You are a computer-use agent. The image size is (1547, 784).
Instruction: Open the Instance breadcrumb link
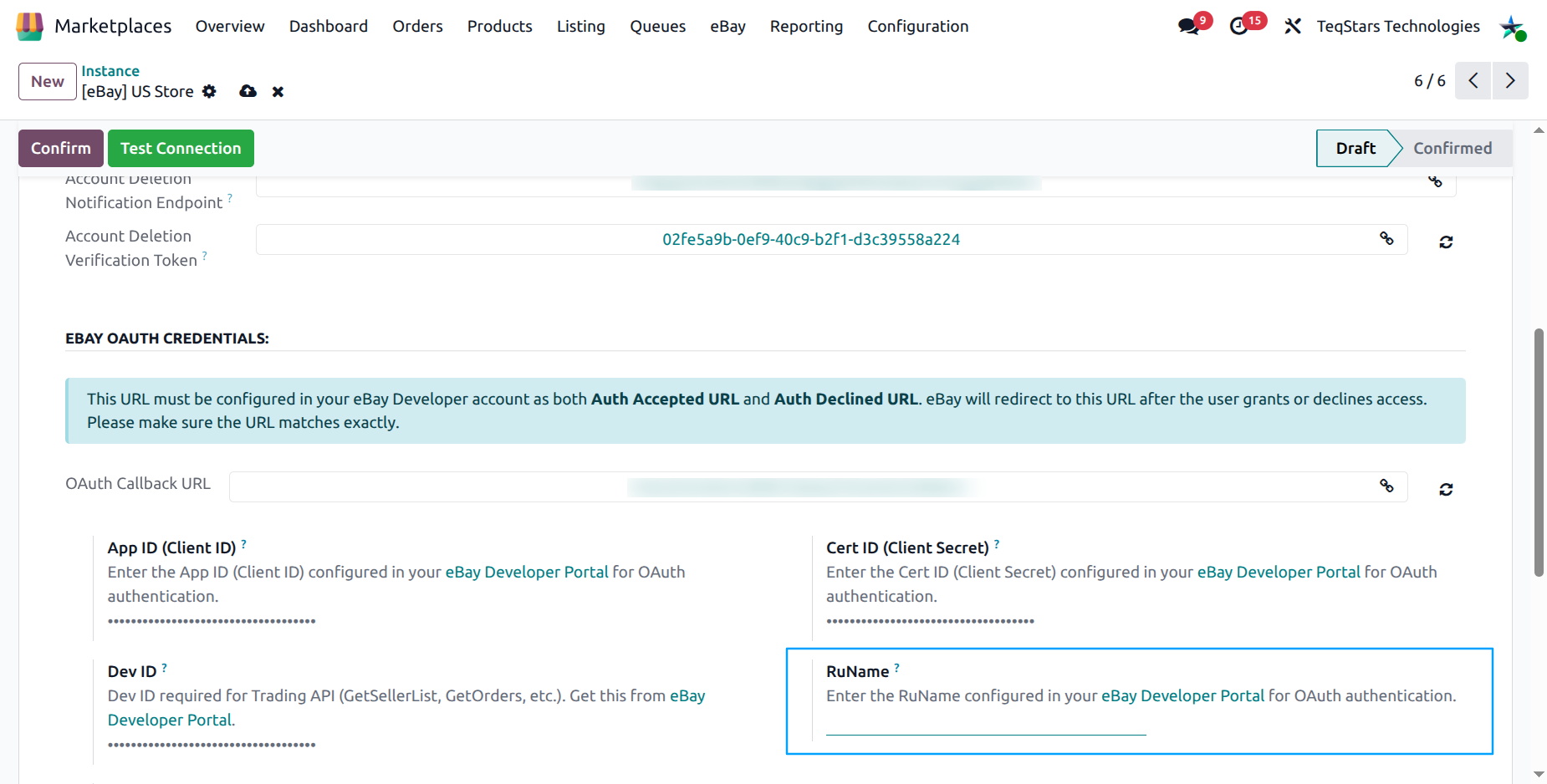(110, 71)
